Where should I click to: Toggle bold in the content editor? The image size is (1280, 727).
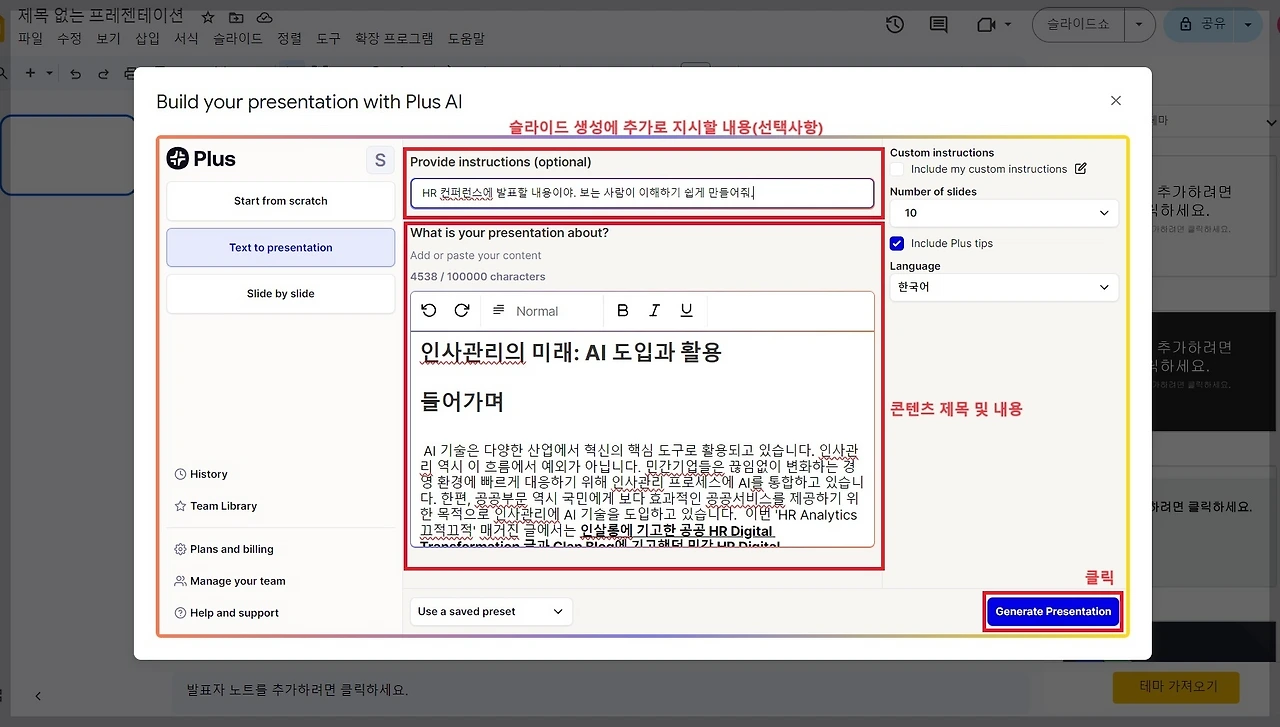pyautogui.click(x=622, y=311)
